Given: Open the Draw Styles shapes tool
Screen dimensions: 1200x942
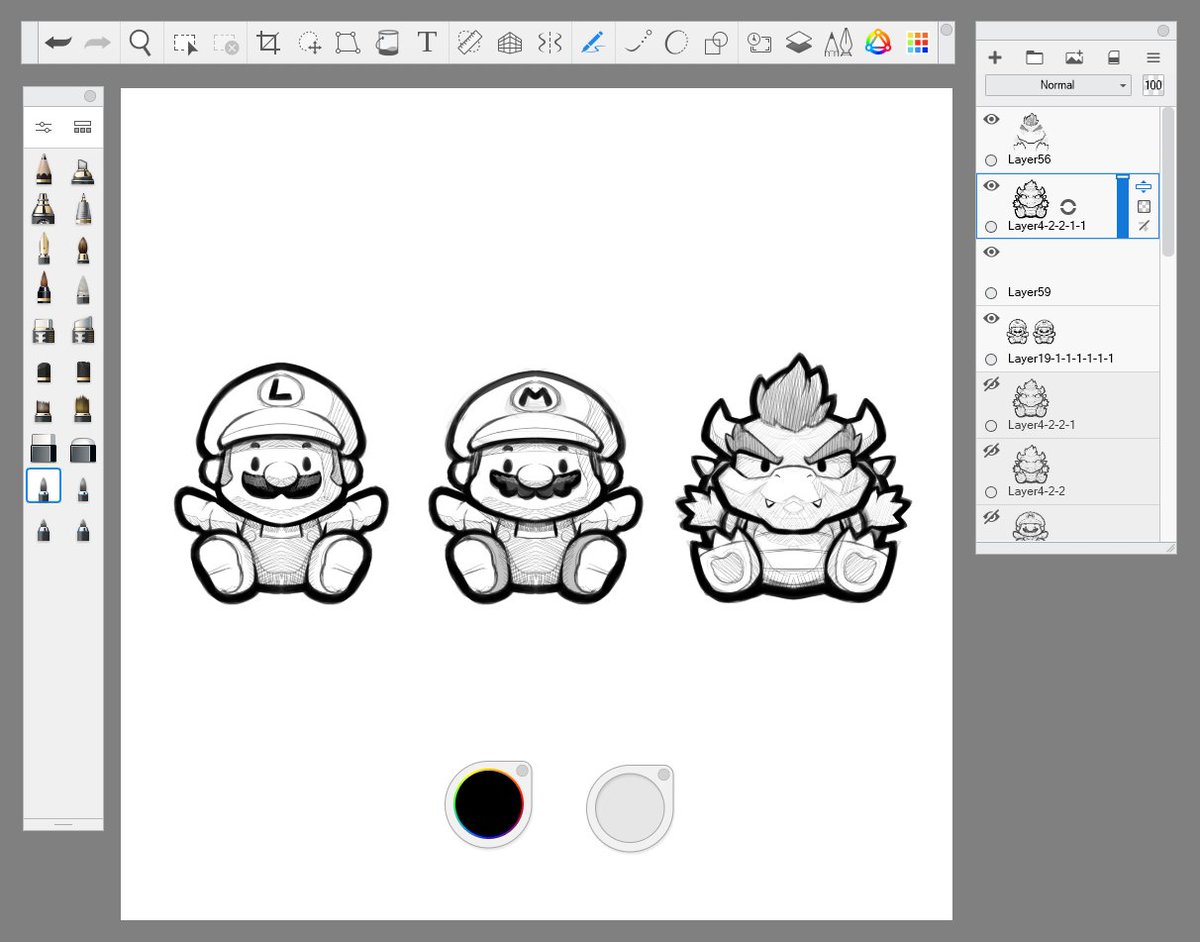Looking at the screenshot, I should [716, 43].
